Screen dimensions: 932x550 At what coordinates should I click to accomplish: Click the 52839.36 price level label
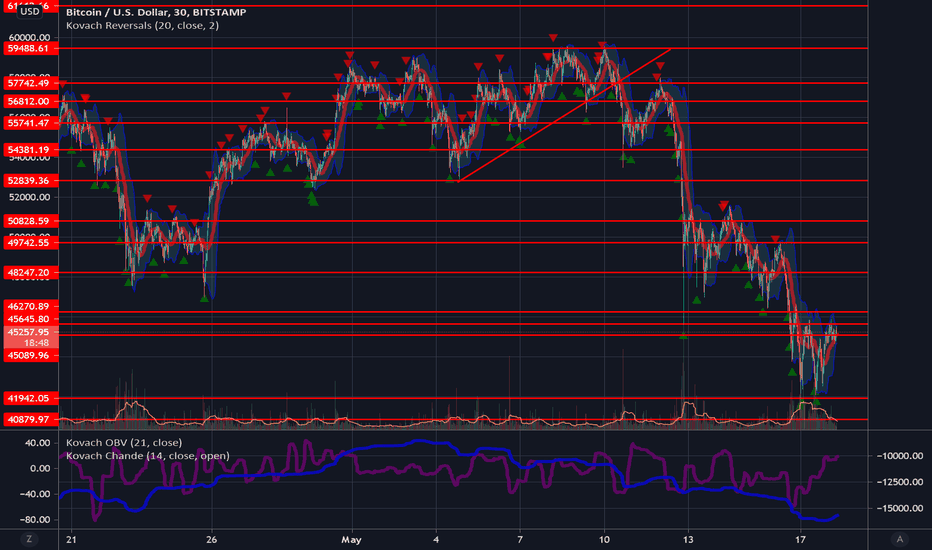(x=31, y=180)
